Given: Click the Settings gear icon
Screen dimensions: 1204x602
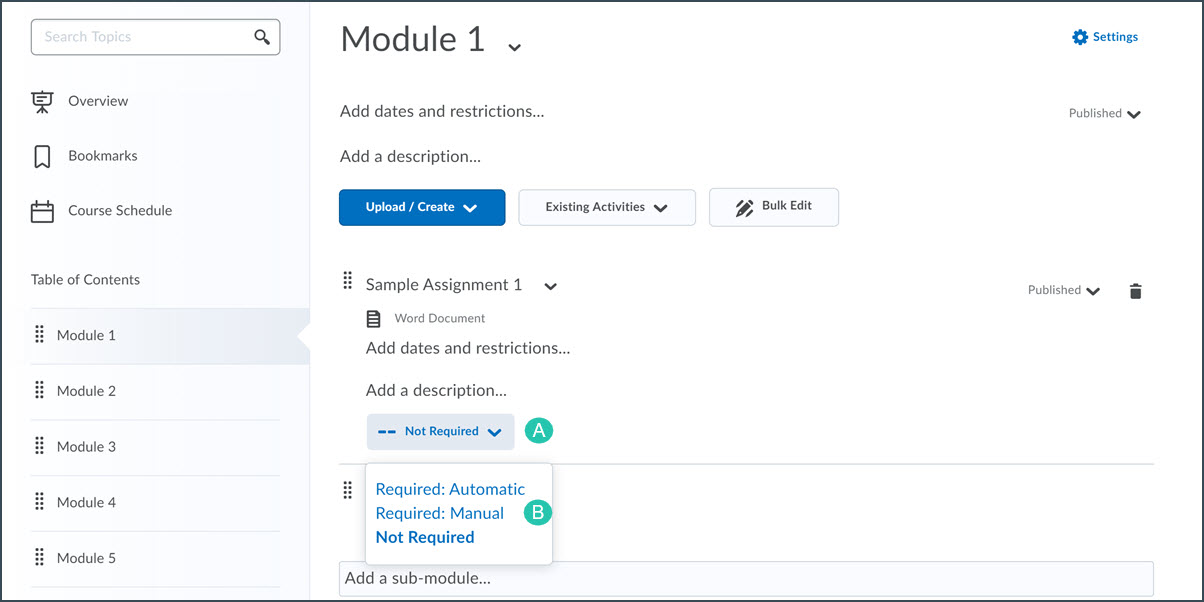Looking at the screenshot, I should tap(1080, 37).
